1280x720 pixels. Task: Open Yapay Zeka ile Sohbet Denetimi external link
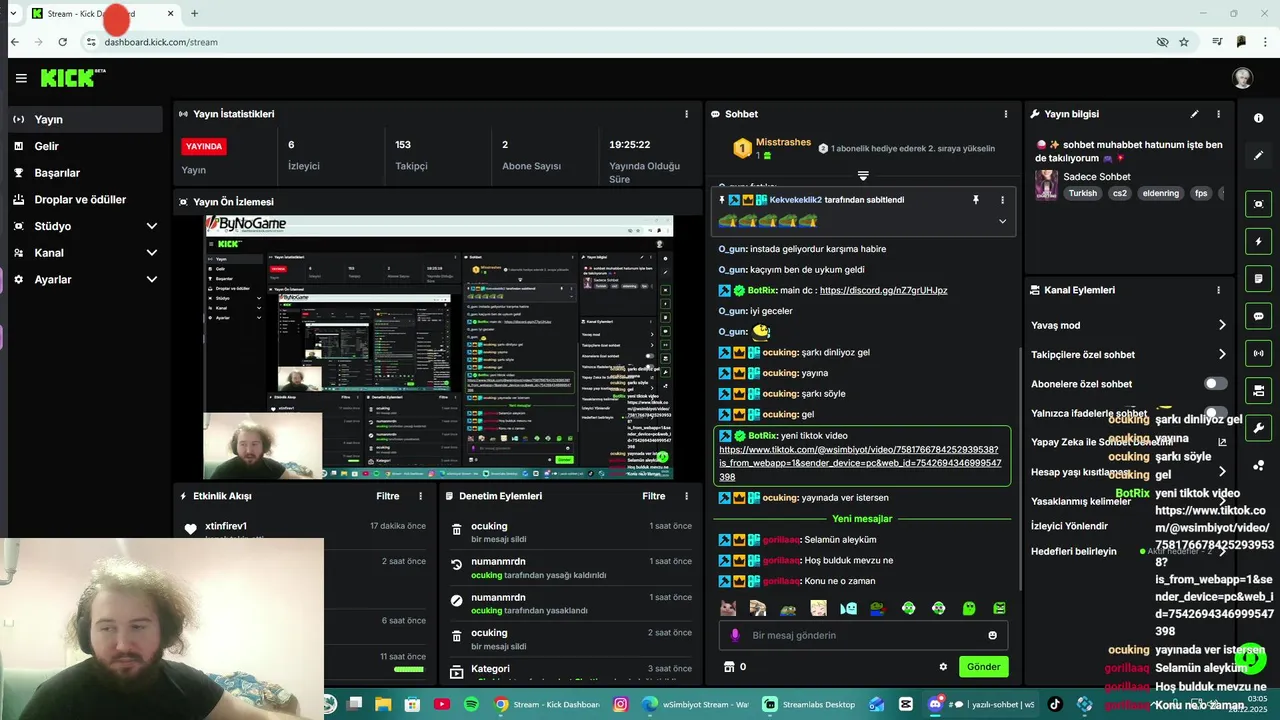pos(1221,442)
